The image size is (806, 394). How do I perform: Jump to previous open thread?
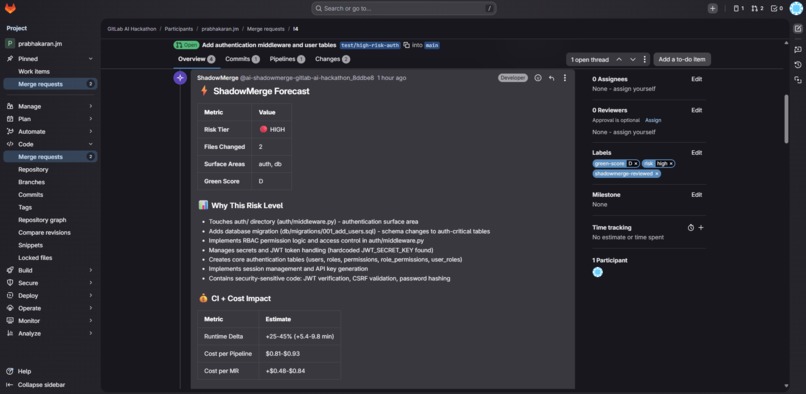[x=619, y=60]
